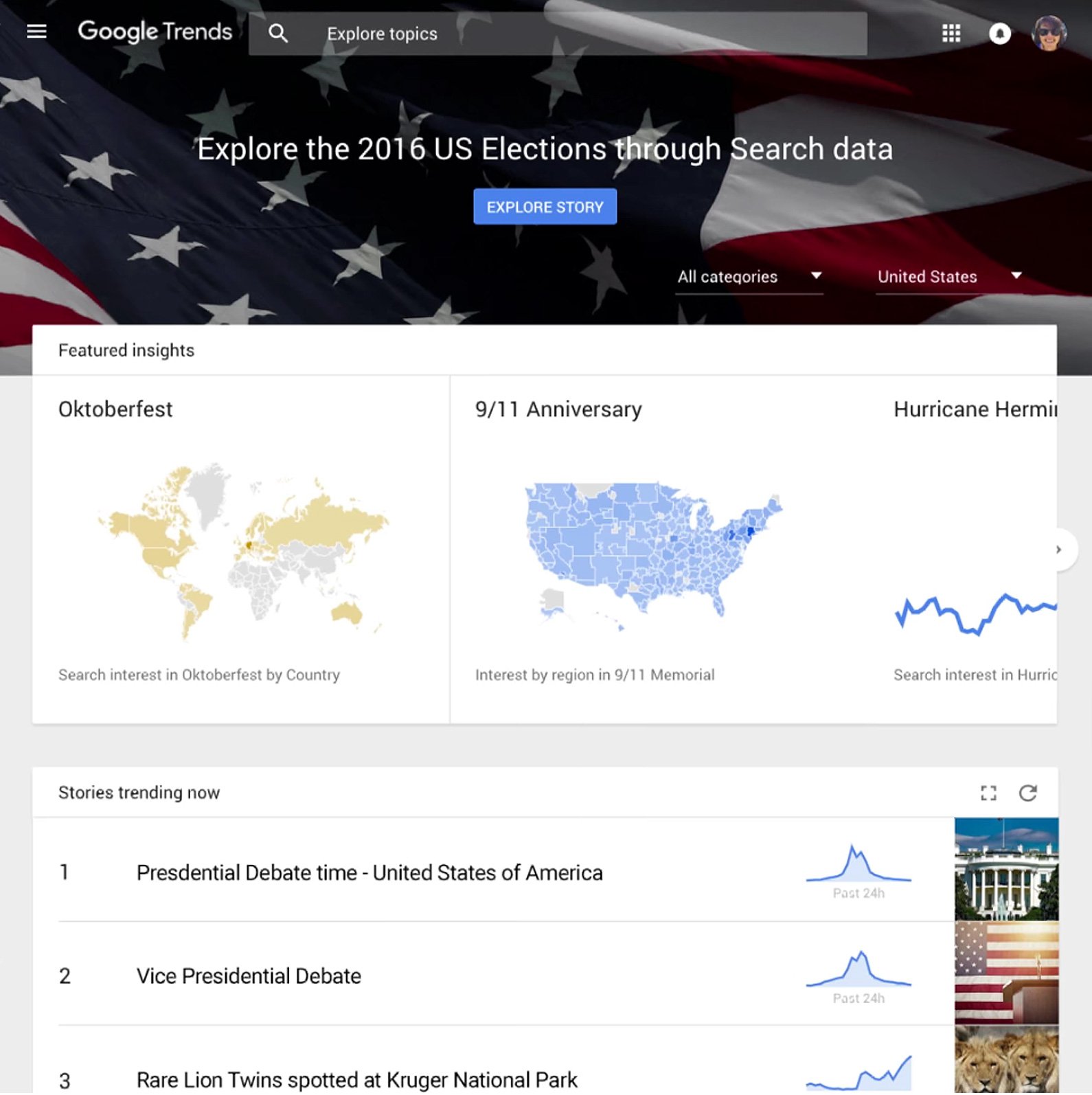Viewport: 1092px width, 1095px height.
Task: Refresh the trending stories list
Action: pyautogui.click(x=1028, y=793)
